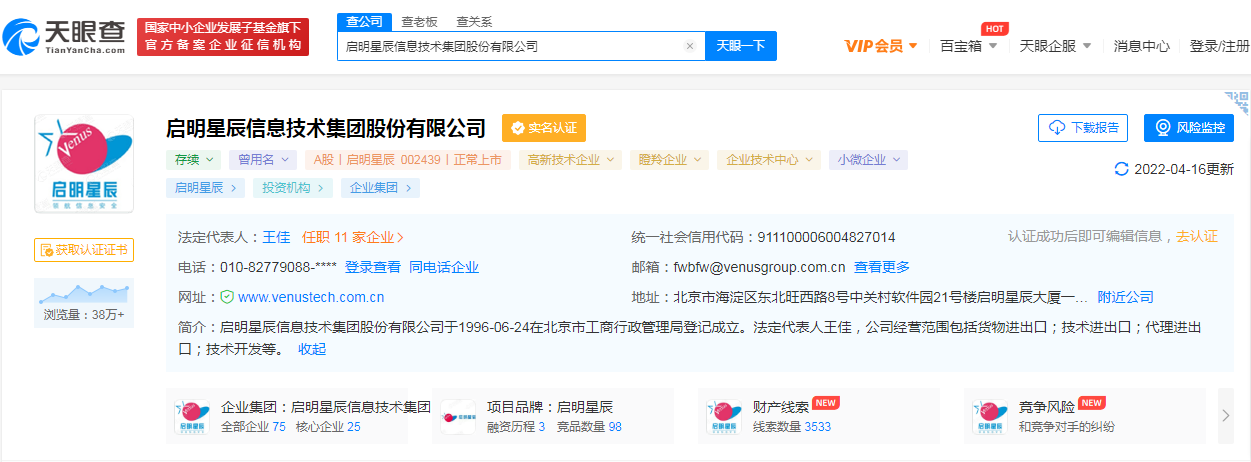Expand the 高新技术企业 tag
Viewport: 1251px width, 462px height.
[x=570, y=159]
